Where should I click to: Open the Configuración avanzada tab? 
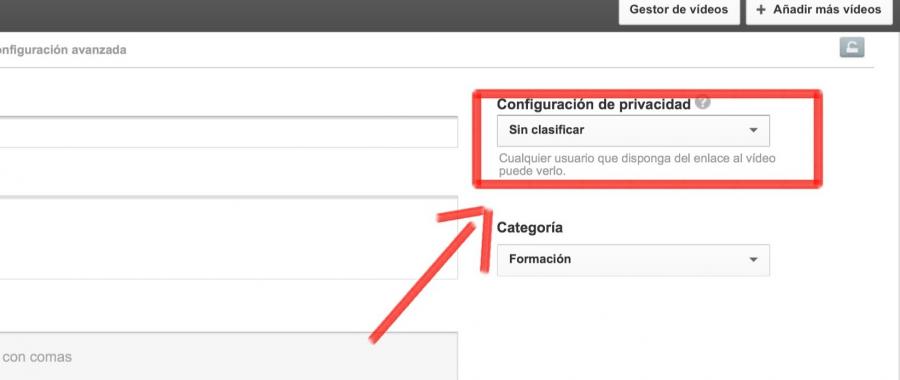(62, 50)
